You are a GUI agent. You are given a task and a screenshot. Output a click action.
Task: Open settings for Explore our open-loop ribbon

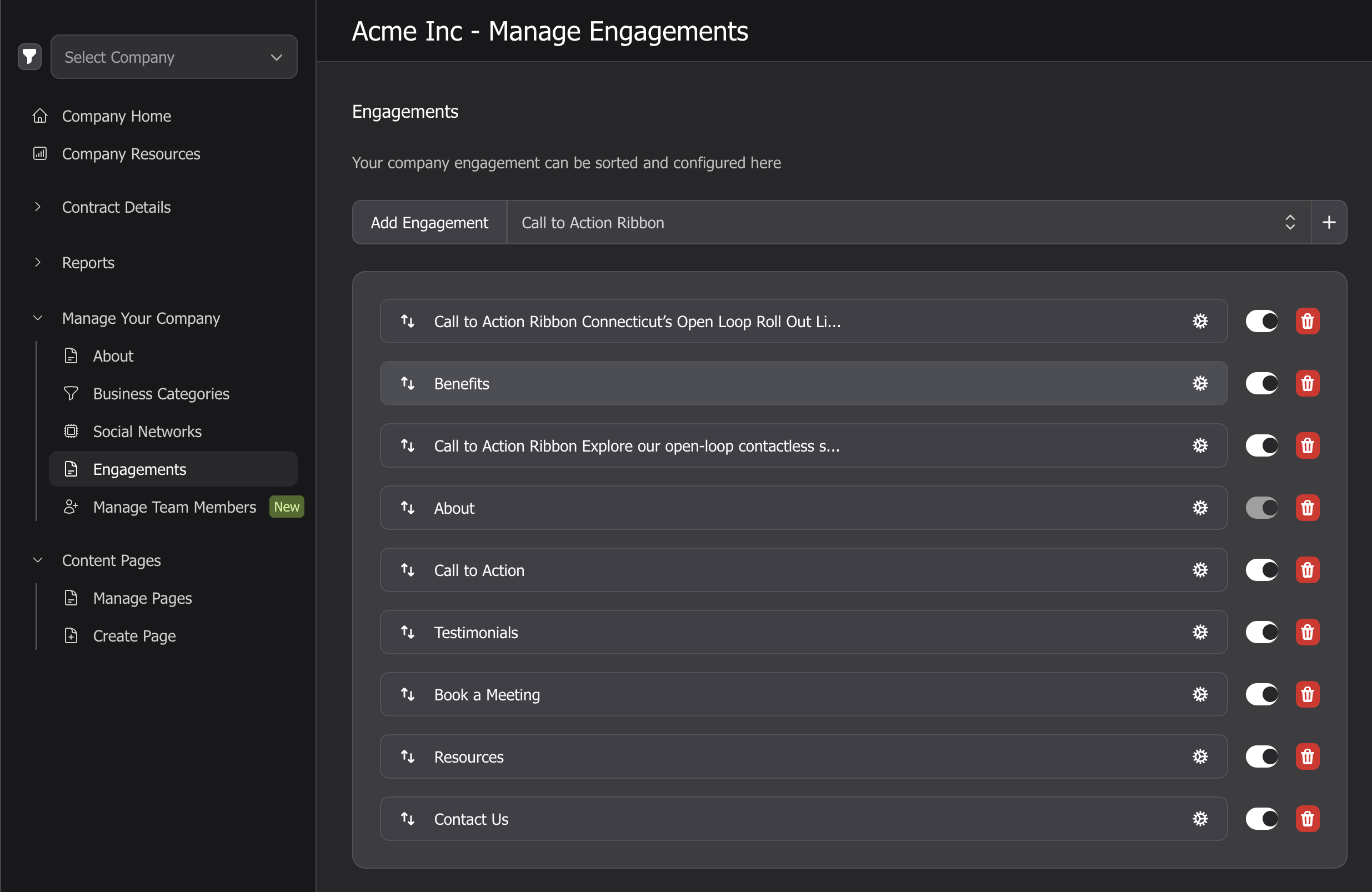(1200, 445)
